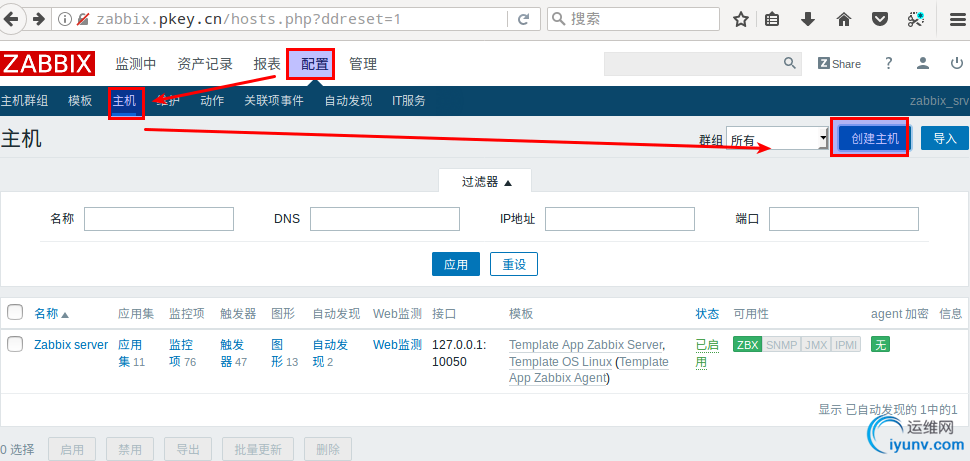This screenshot has width=970, height=461.
Task: Click the Zabbix search magnifier icon
Action: click(x=790, y=63)
